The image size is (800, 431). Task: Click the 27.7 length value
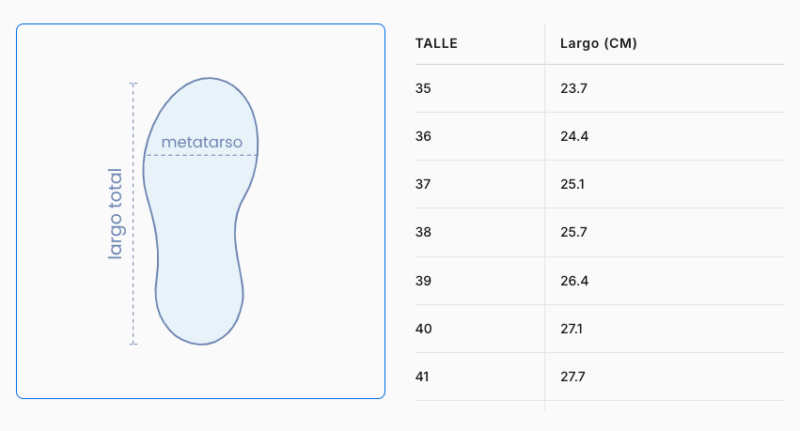(572, 376)
